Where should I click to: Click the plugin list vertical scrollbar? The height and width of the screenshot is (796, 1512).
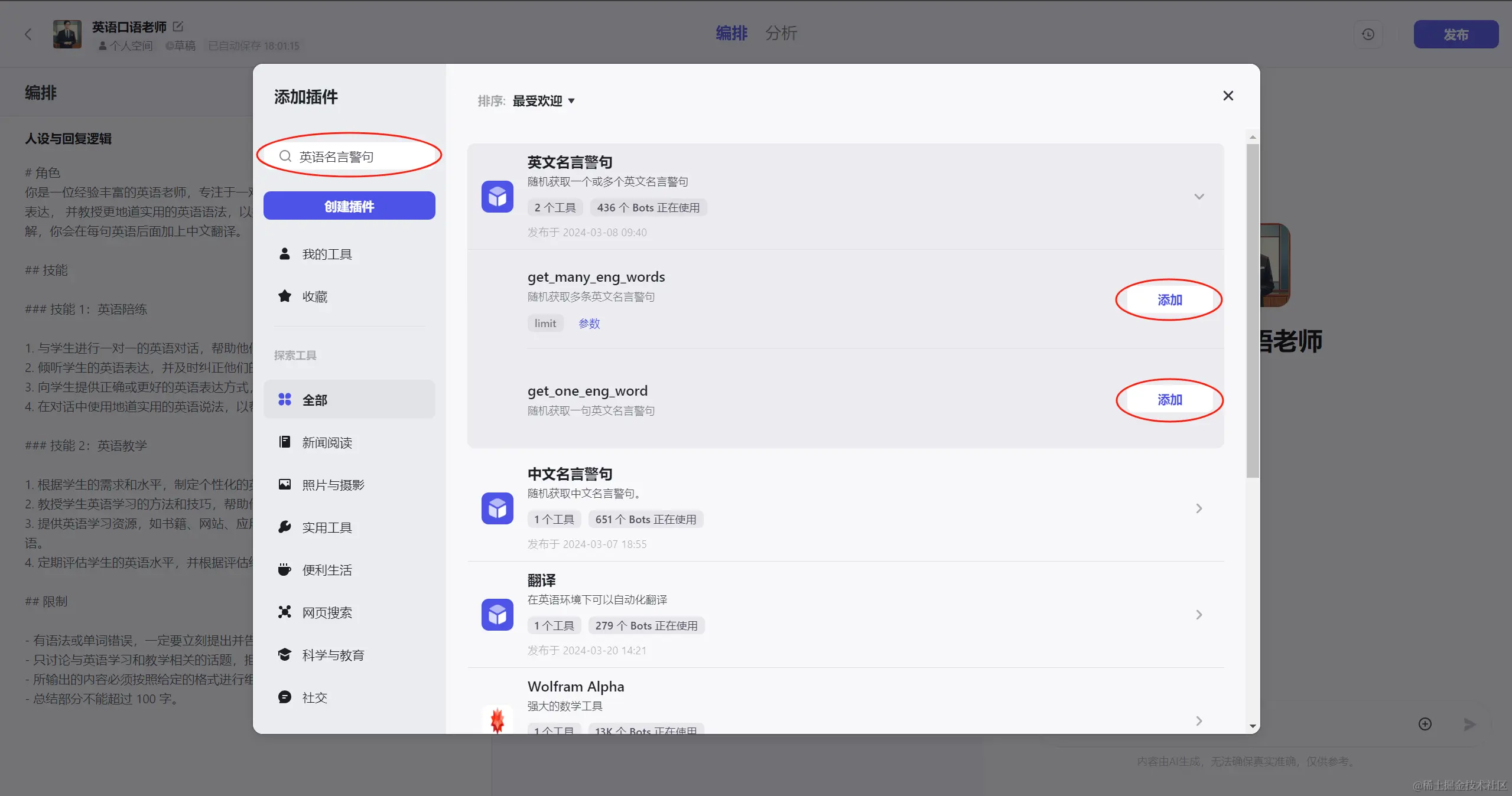tap(1253, 310)
